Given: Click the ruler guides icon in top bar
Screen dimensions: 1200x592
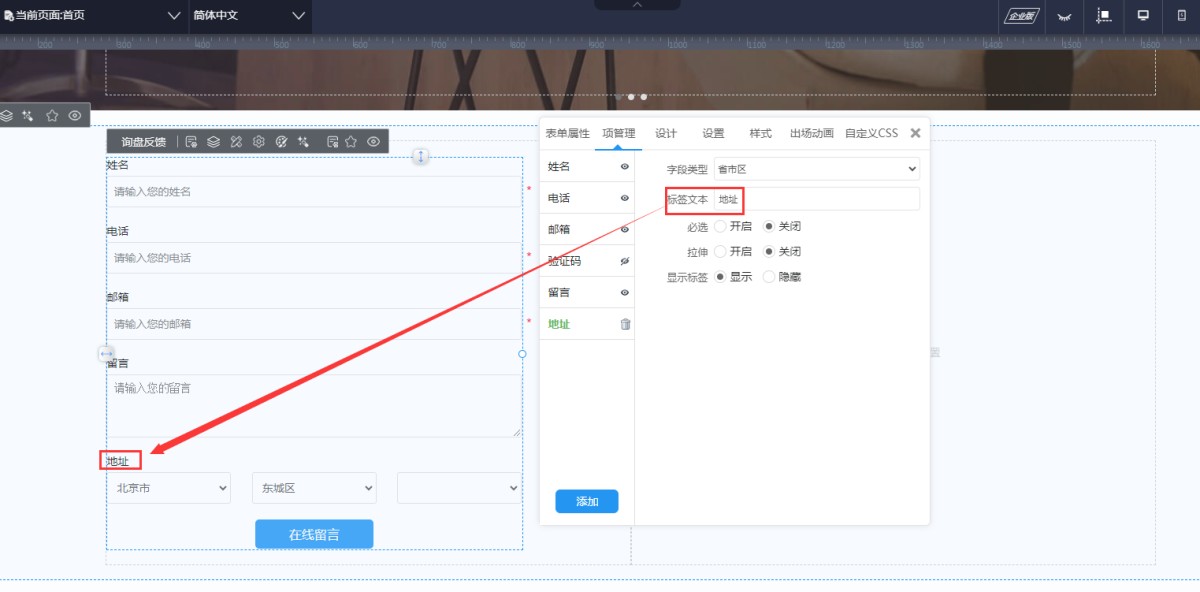Looking at the screenshot, I should pos(1103,16).
